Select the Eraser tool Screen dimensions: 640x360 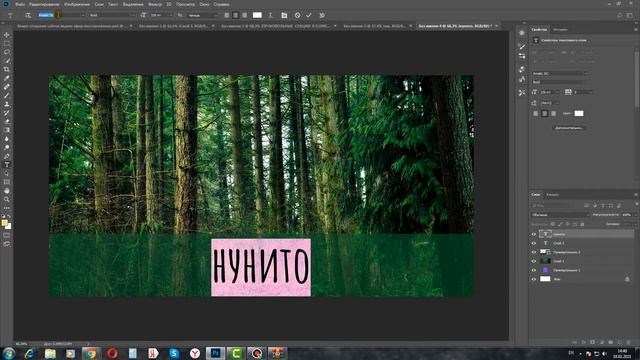(x=7, y=121)
